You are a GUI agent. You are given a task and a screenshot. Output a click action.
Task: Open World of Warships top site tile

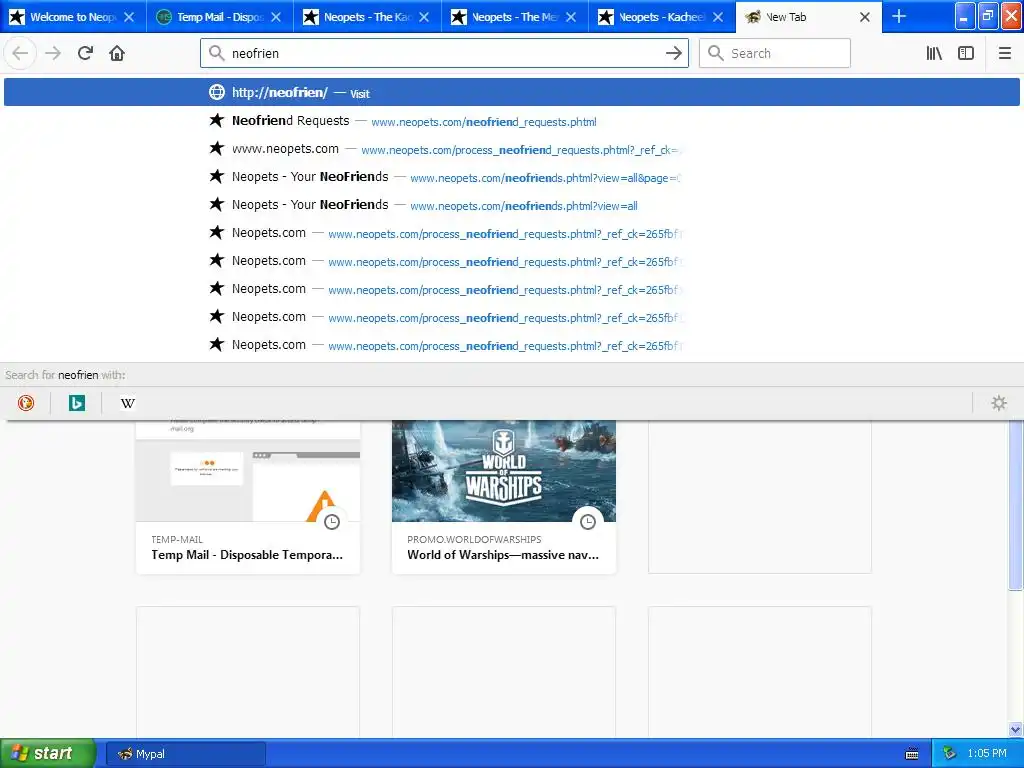pyautogui.click(x=504, y=497)
